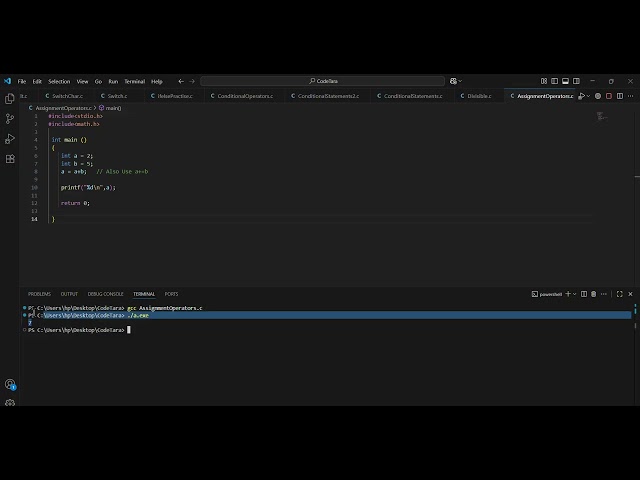Create a new terminal with plus

[x=568, y=294]
